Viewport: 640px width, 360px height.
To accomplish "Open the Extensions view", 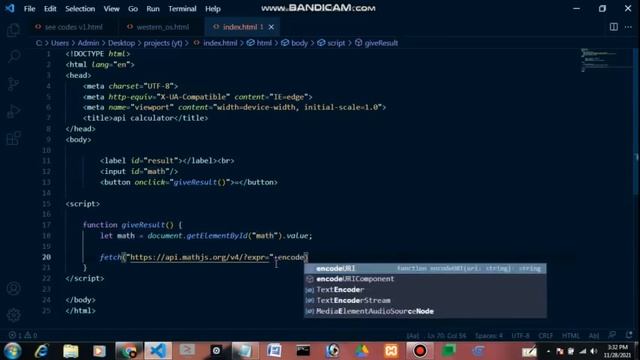I will (13, 138).
